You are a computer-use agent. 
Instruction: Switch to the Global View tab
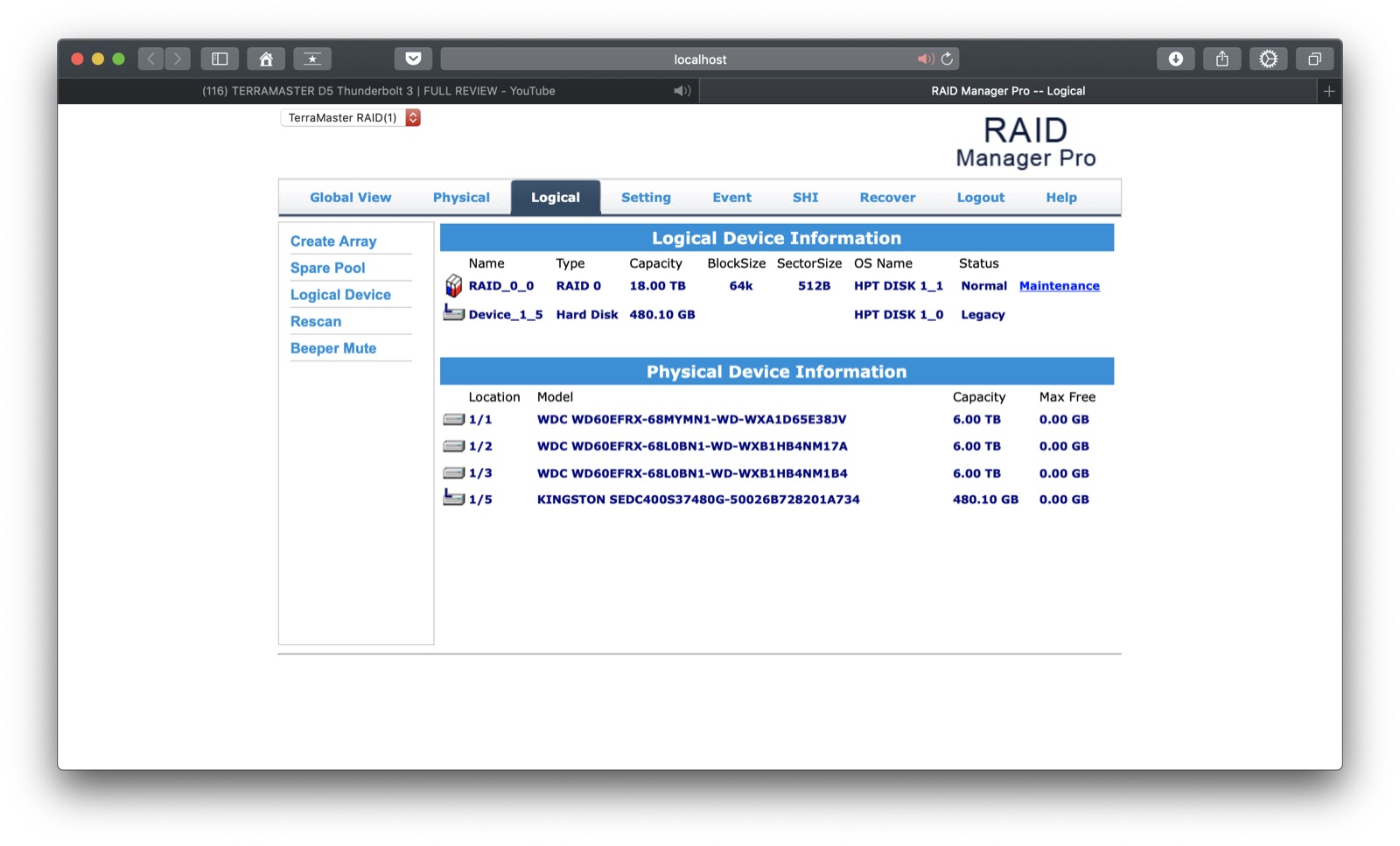click(350, 198)
